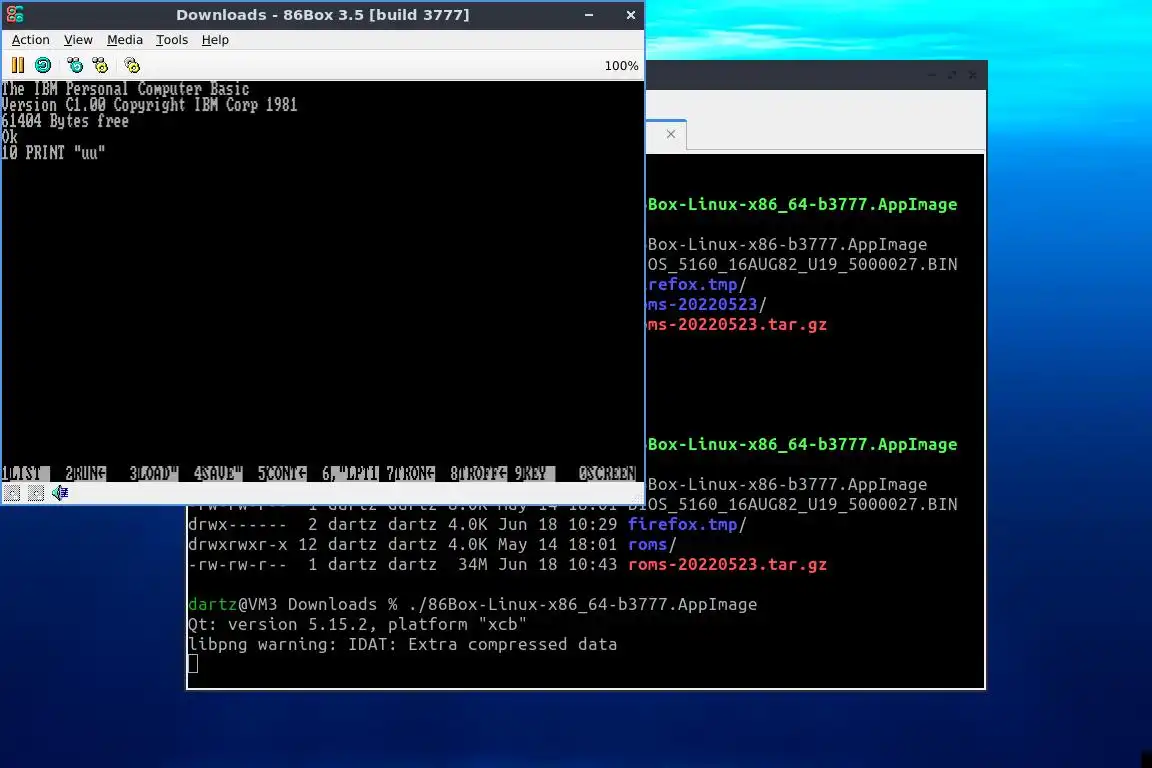Open the Tools menu
This screenshot has height=768, width=1152.
172,40
